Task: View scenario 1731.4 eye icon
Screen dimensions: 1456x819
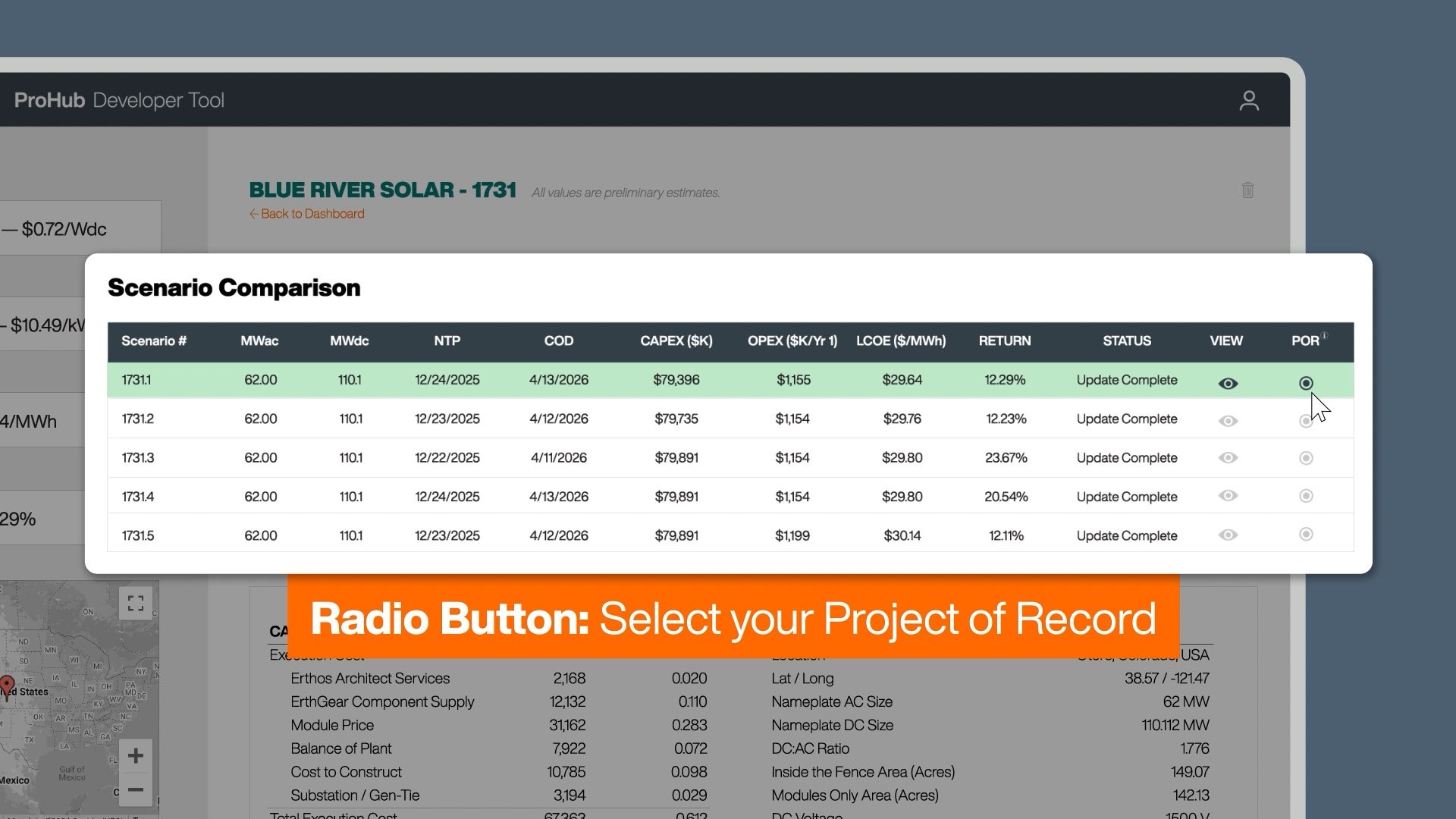Action: (x=1228, y=496)
